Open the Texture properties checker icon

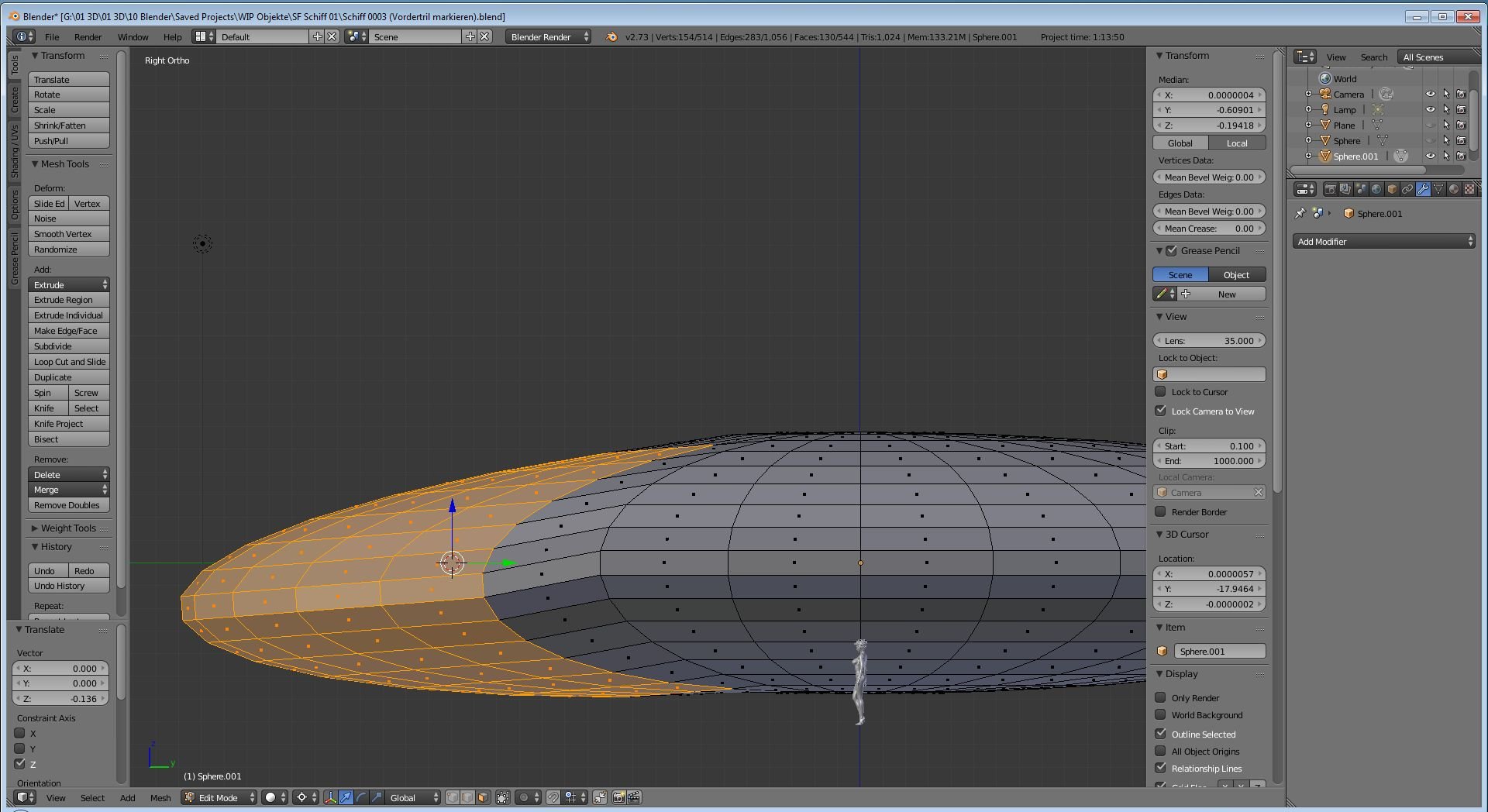click(1469, 189)
